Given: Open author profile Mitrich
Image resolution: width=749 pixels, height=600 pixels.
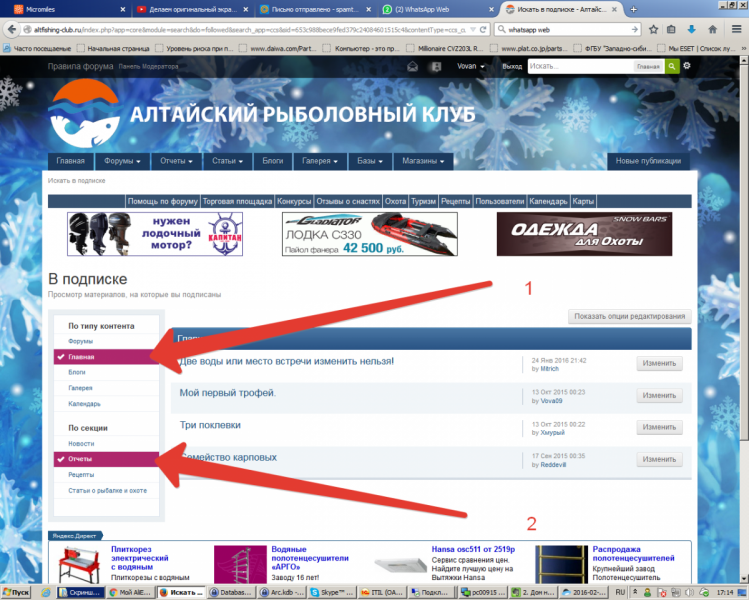Looking at the screenshot, I should coord(549,369).
